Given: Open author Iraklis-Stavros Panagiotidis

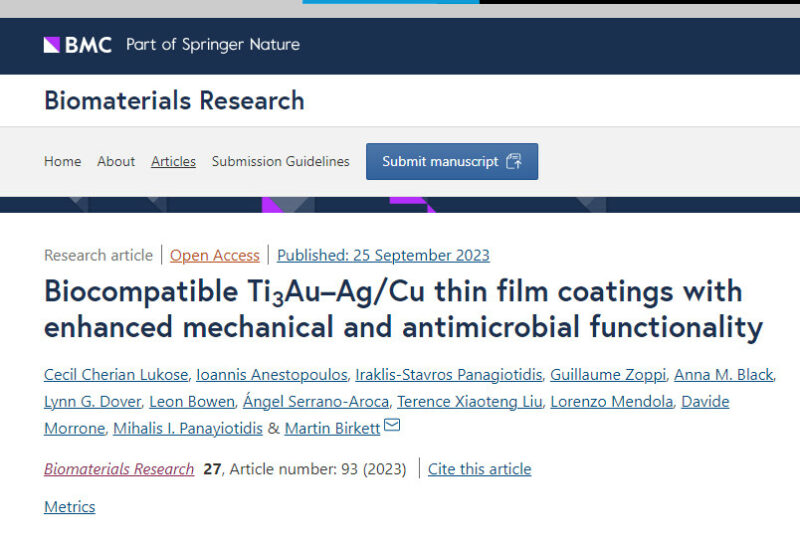Looking at the screenshot, I should 448,375.
